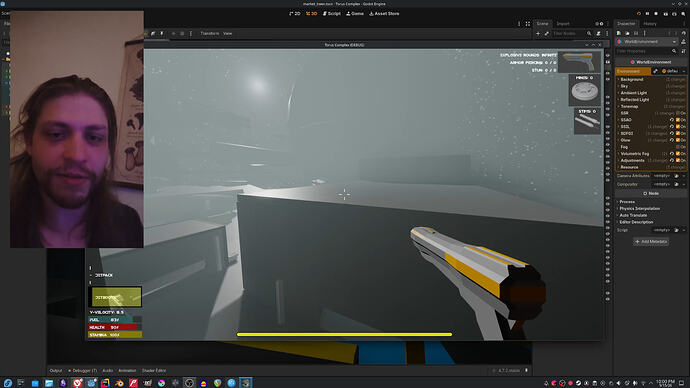
Task: Open the Game workspace
Action: pyautogui.click(x=355, y=14)
